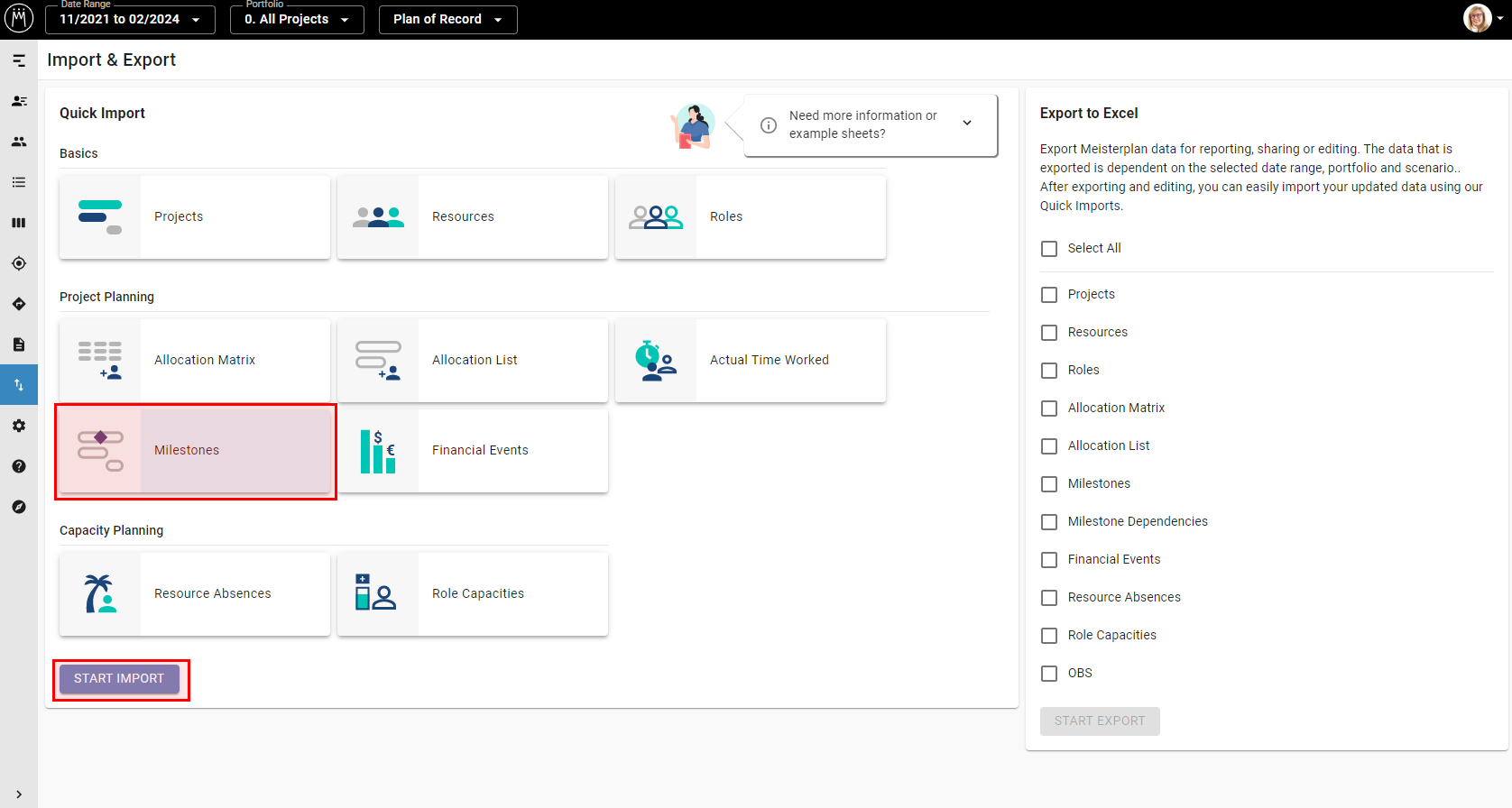The height and width of the screenshot is (808, 1512).
Task: Check the Resources export checkbox
Action: [x=1049, y=333]
